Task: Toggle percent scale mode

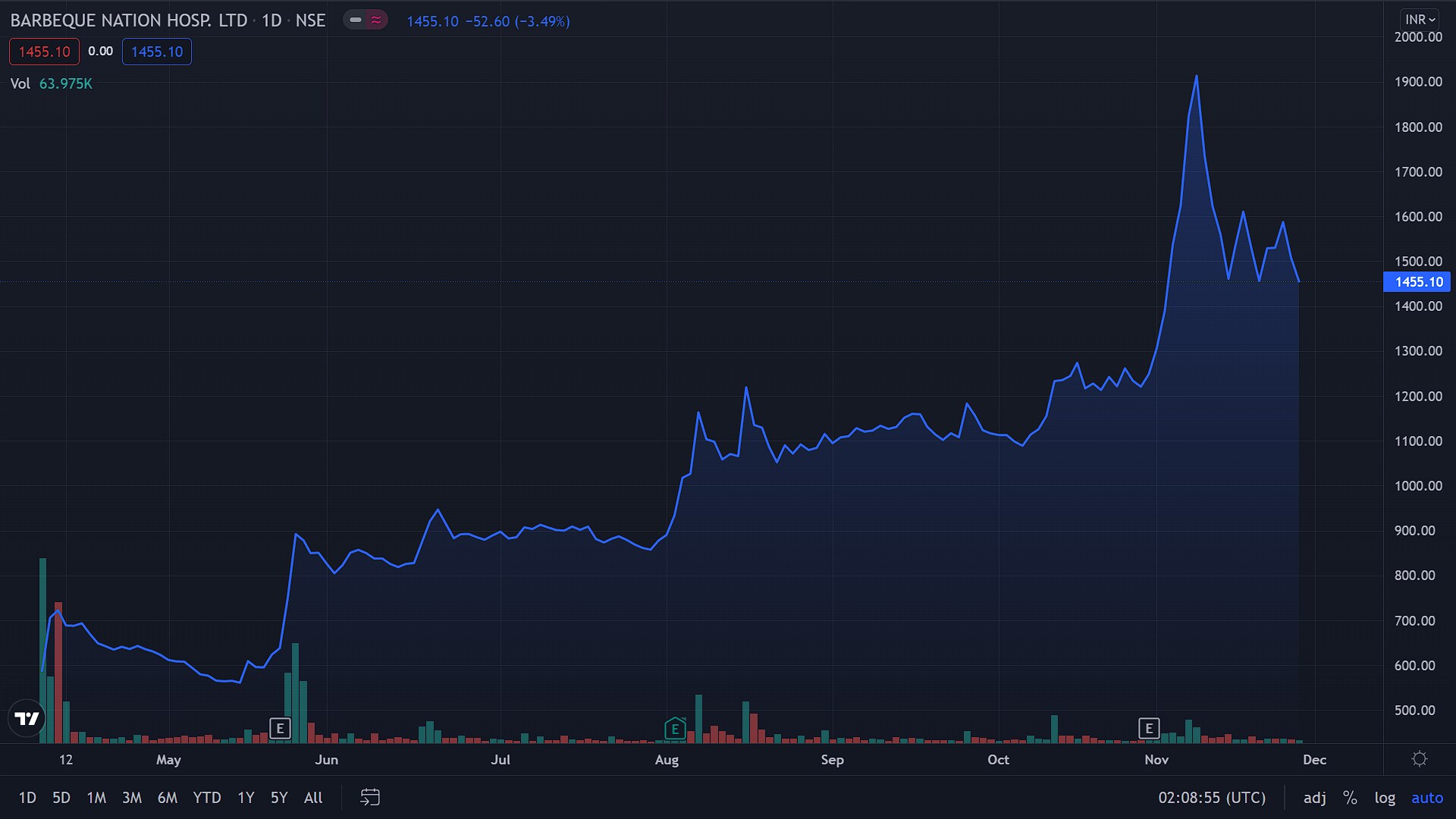Action: click(1350, 797)
